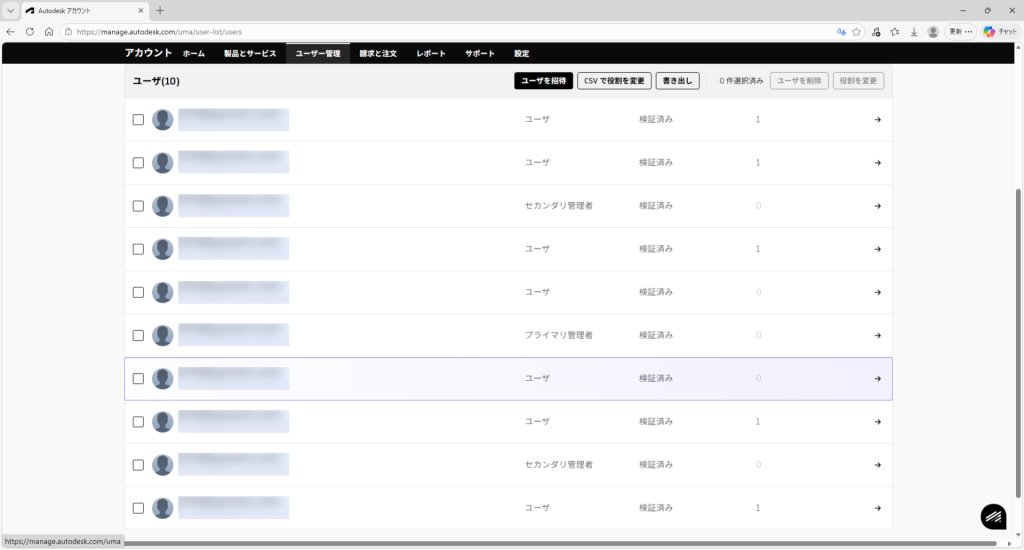Open the tab list dropdown chevron
Screen dimensions: 1024x550
click(10, 10)
